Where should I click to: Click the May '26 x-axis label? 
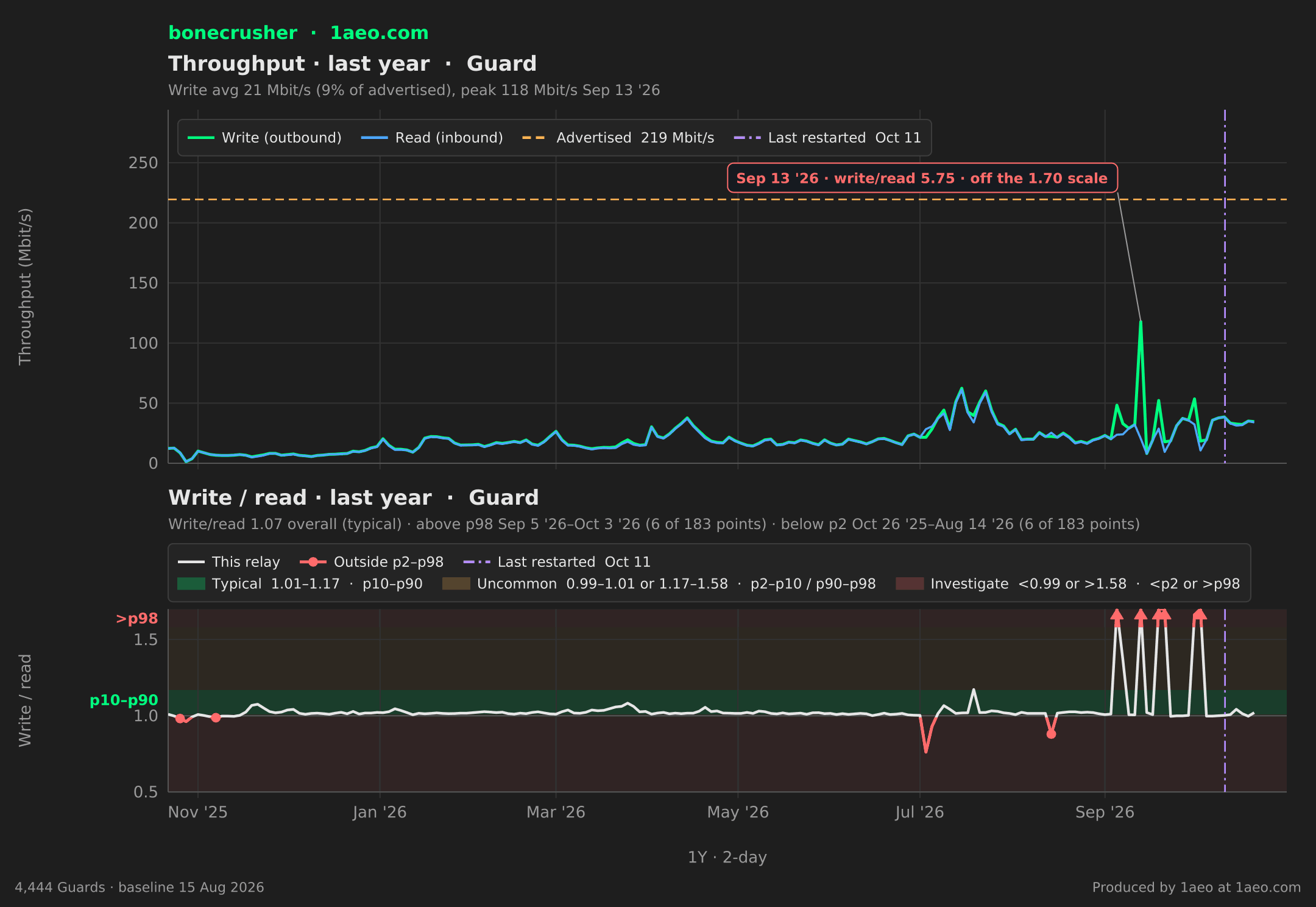(738, 813)
